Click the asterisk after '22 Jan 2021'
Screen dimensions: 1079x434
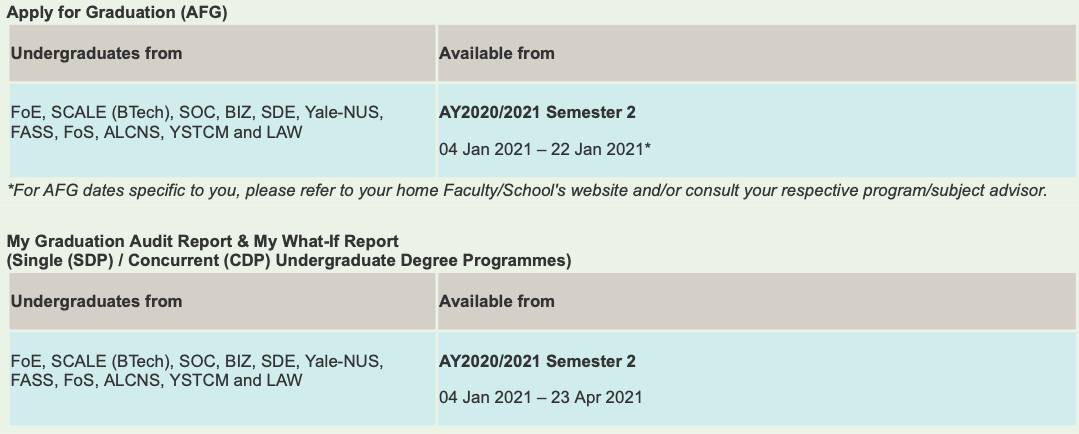(x=648, y=148)
